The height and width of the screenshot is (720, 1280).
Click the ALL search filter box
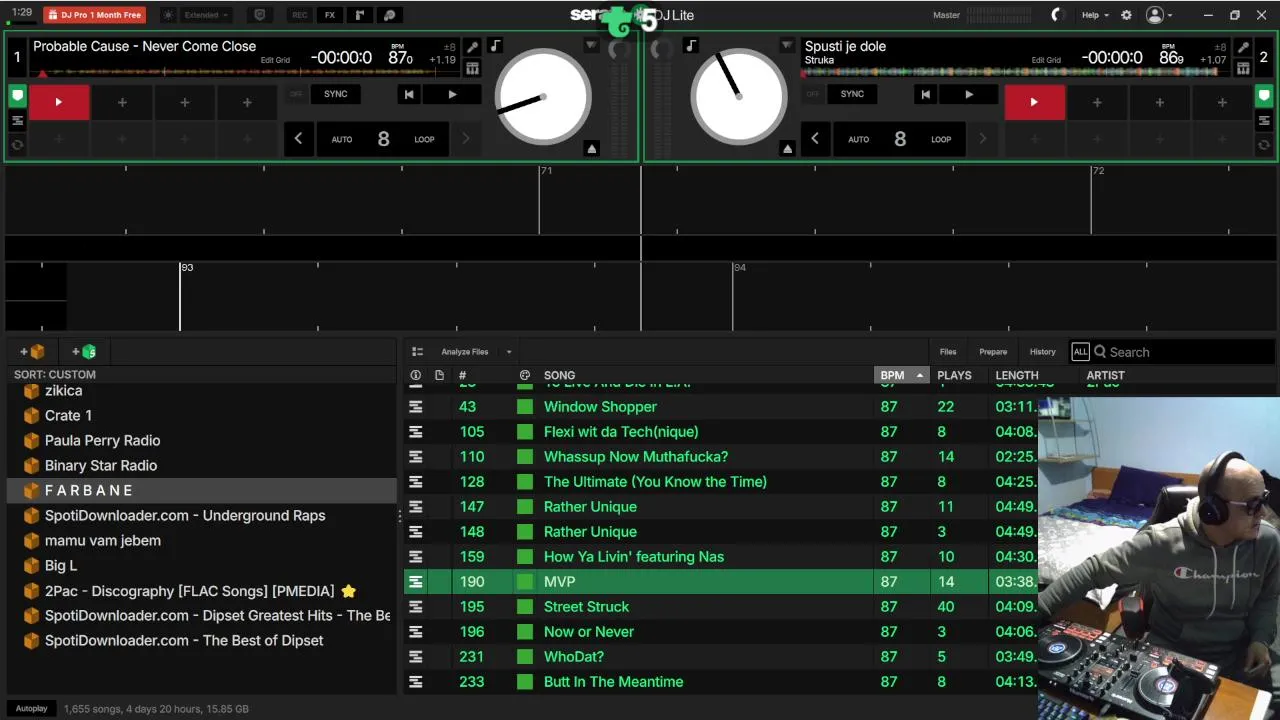(x=1080, y=352)
